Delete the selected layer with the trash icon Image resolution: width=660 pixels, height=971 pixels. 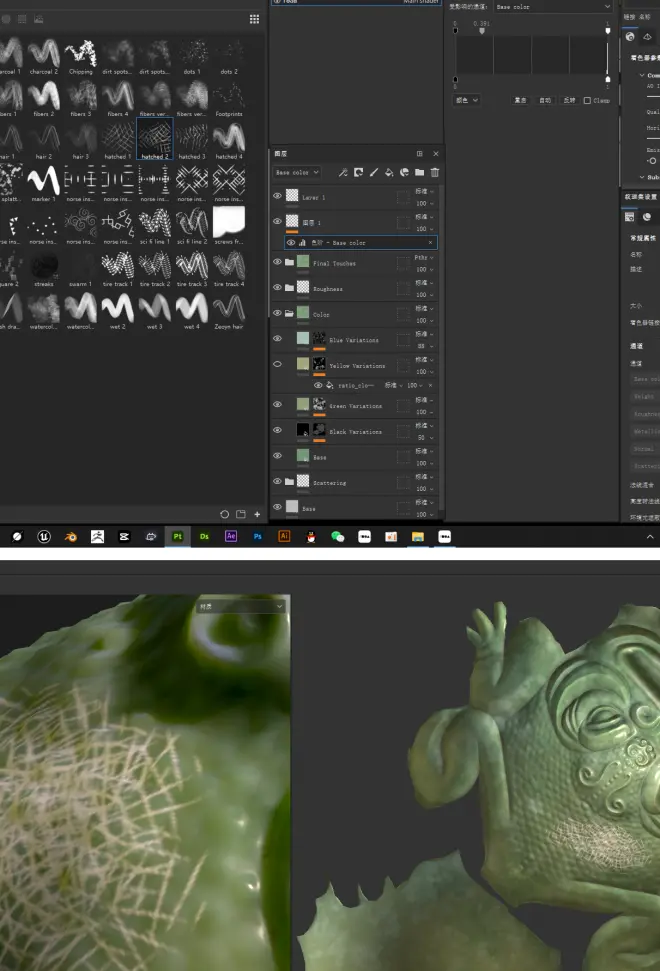pyautogui.click(x=435, y=172)
